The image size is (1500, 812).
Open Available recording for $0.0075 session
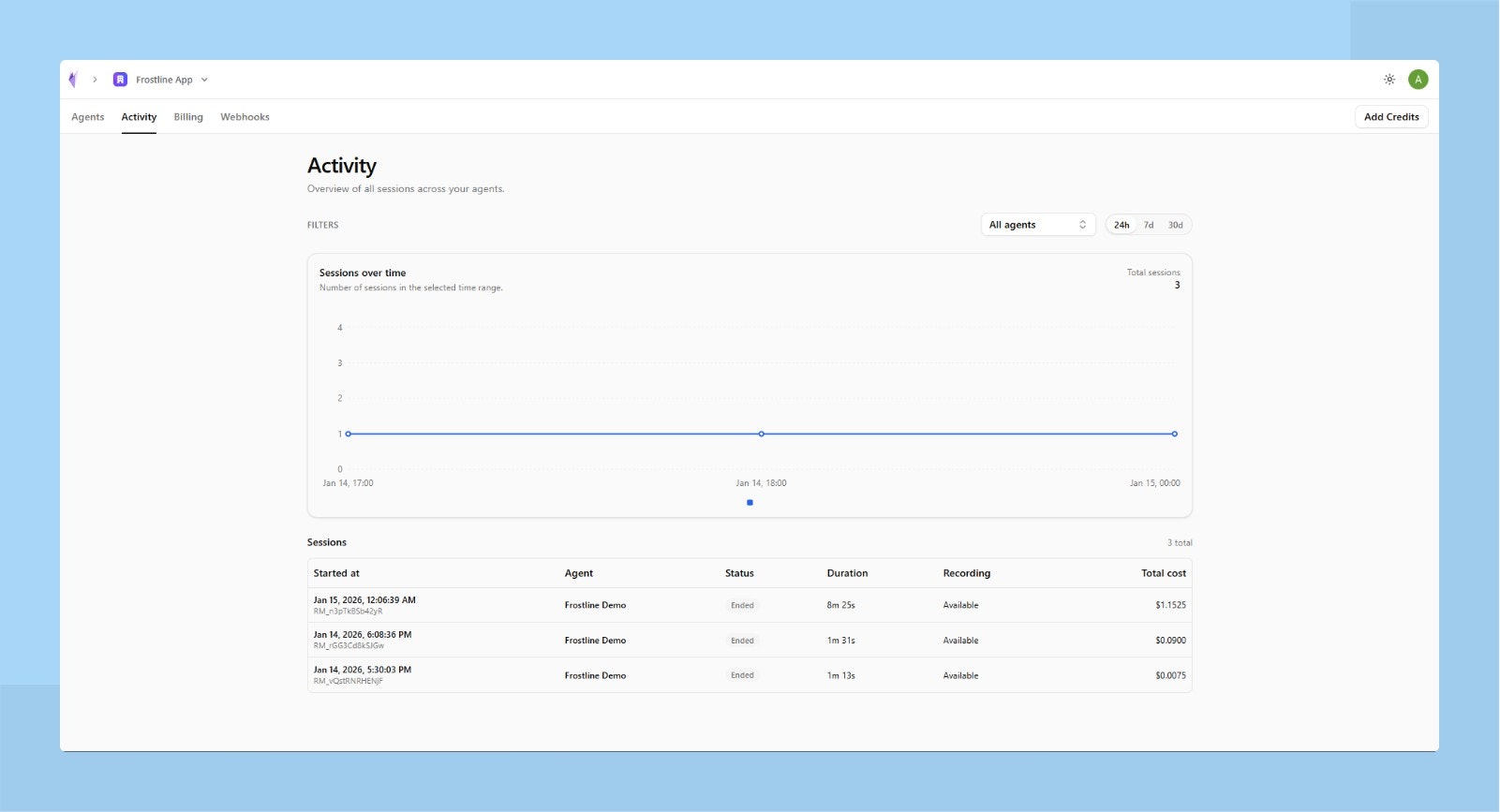(960, 675)
